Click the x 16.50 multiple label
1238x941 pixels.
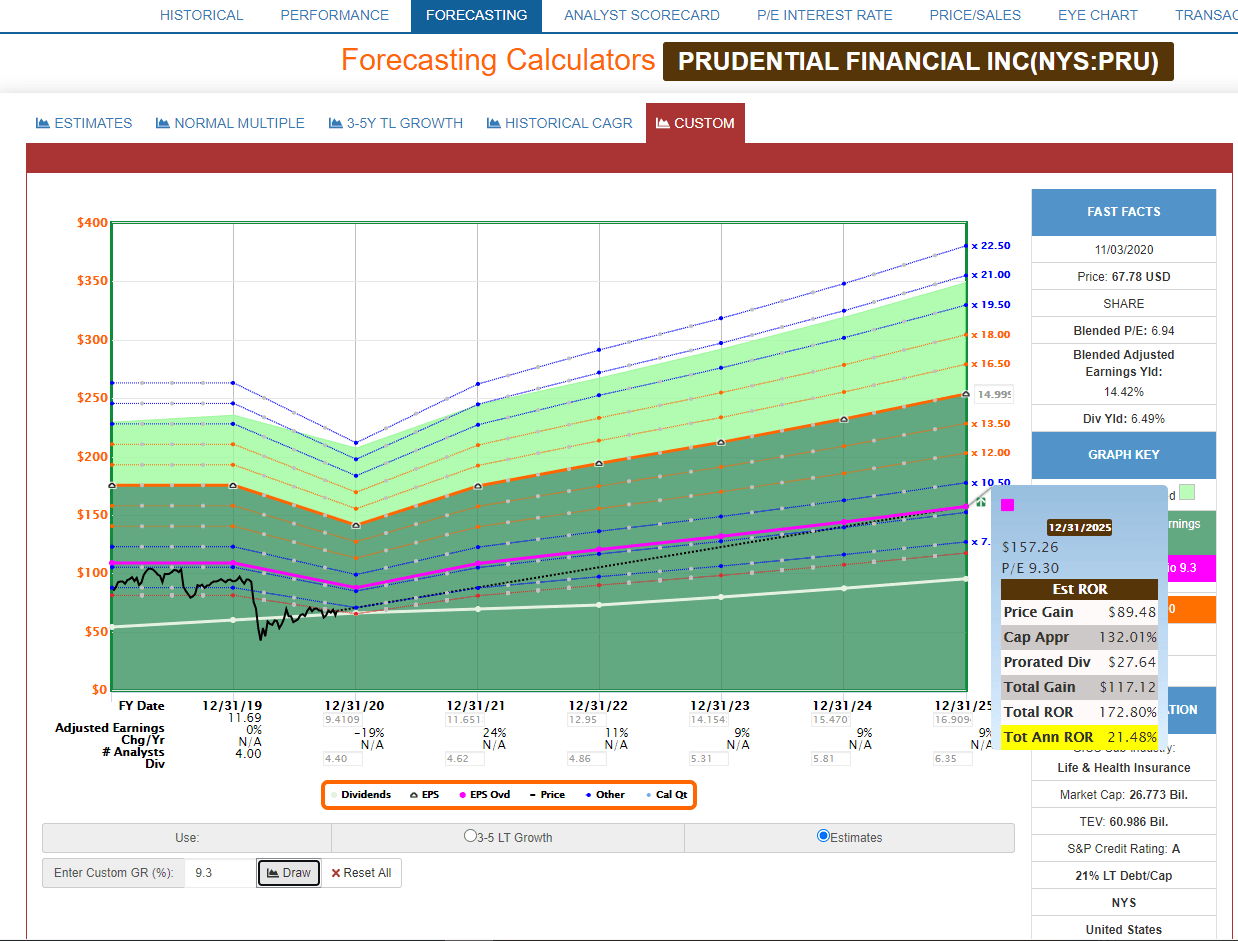point(991,364)
